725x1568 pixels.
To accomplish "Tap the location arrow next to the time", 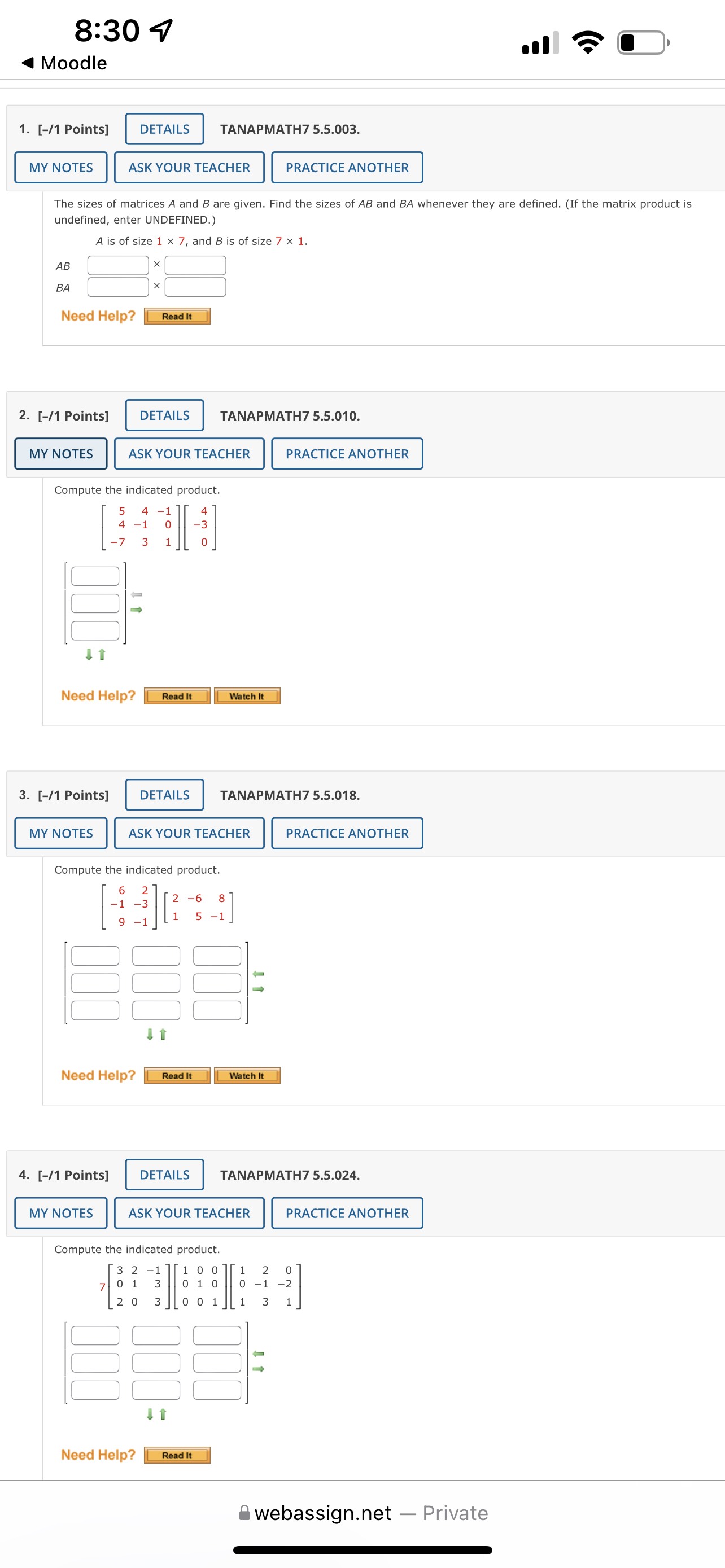I will (x=161, y=30).
